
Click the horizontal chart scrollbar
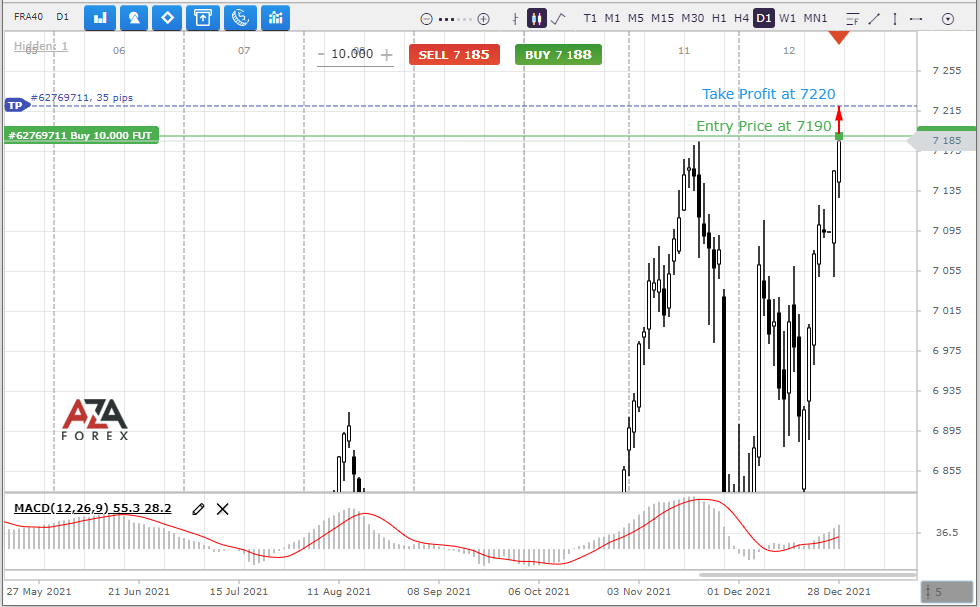click(808, 574)
